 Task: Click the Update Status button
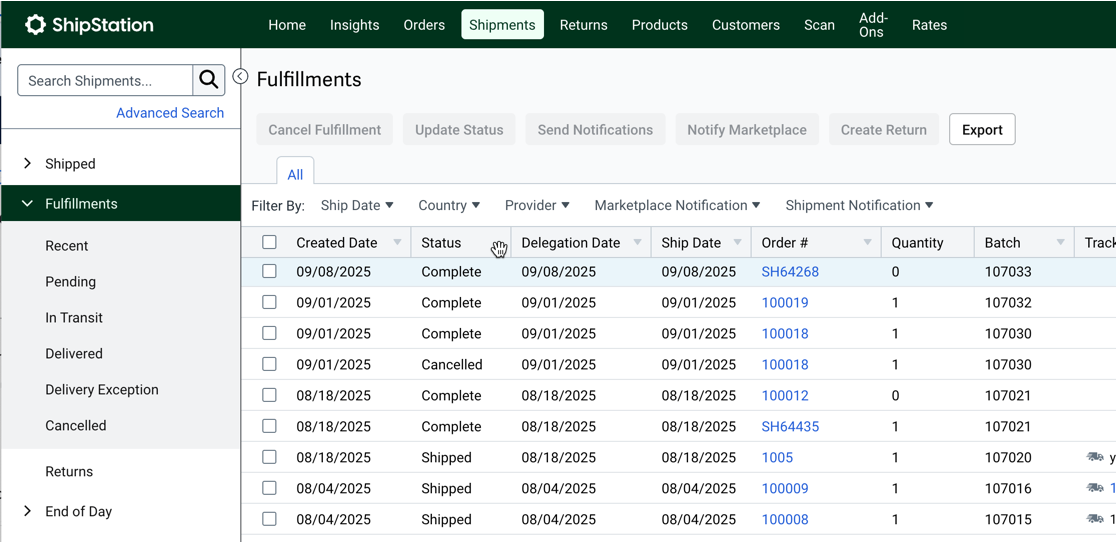(x=459, y=130)
